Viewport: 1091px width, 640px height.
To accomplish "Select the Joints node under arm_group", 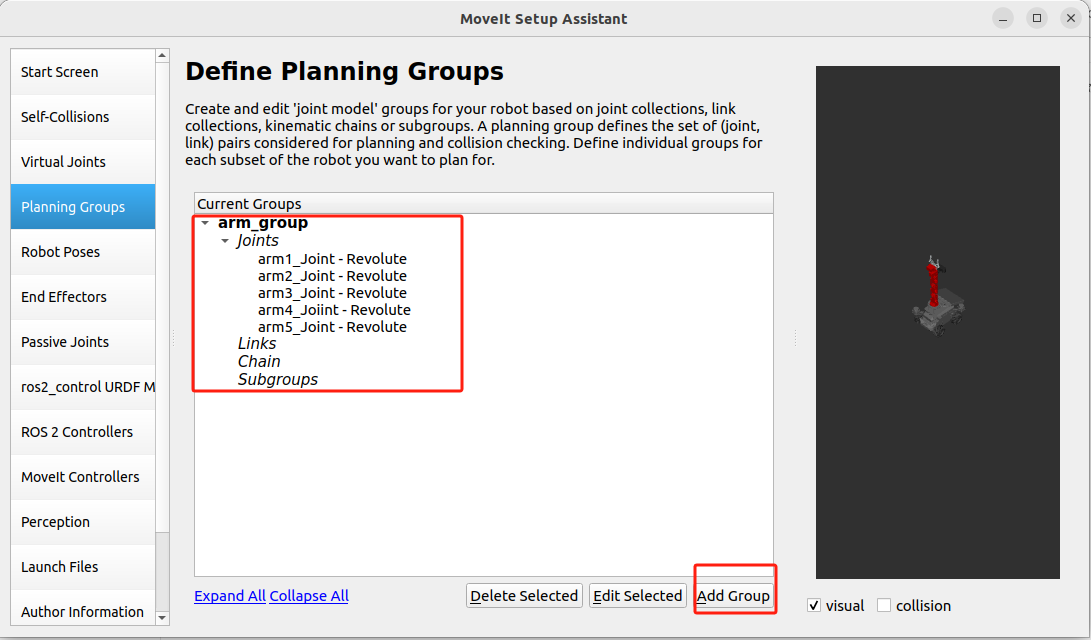I will pos(257,241).
